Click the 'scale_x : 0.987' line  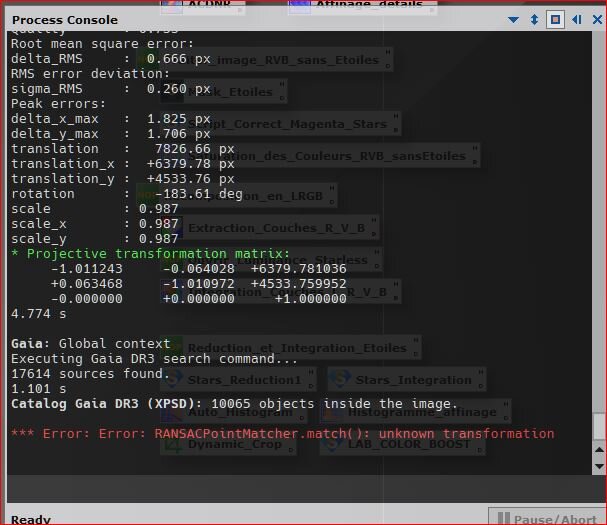pos(94,224)
